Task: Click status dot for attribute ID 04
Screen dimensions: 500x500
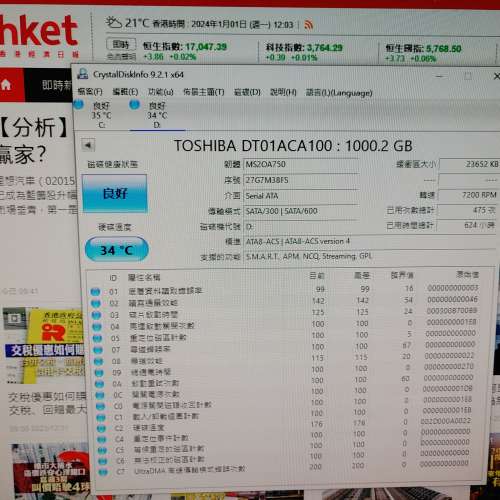Action: pyautogui.click(x=96, y=327)
